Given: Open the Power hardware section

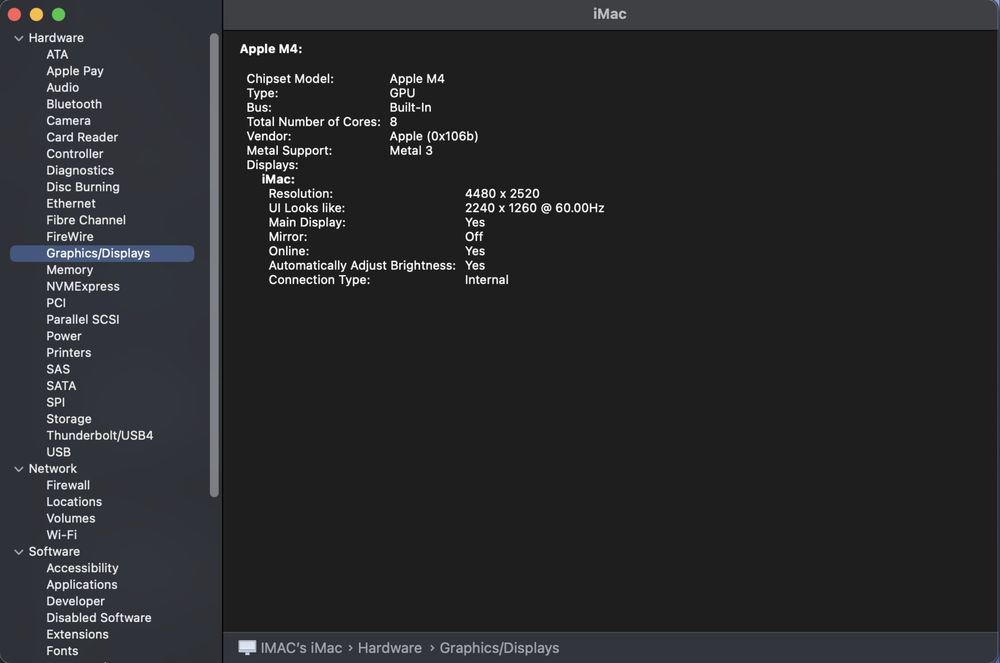Looking at the screenshot, I should tap(64, 337).
